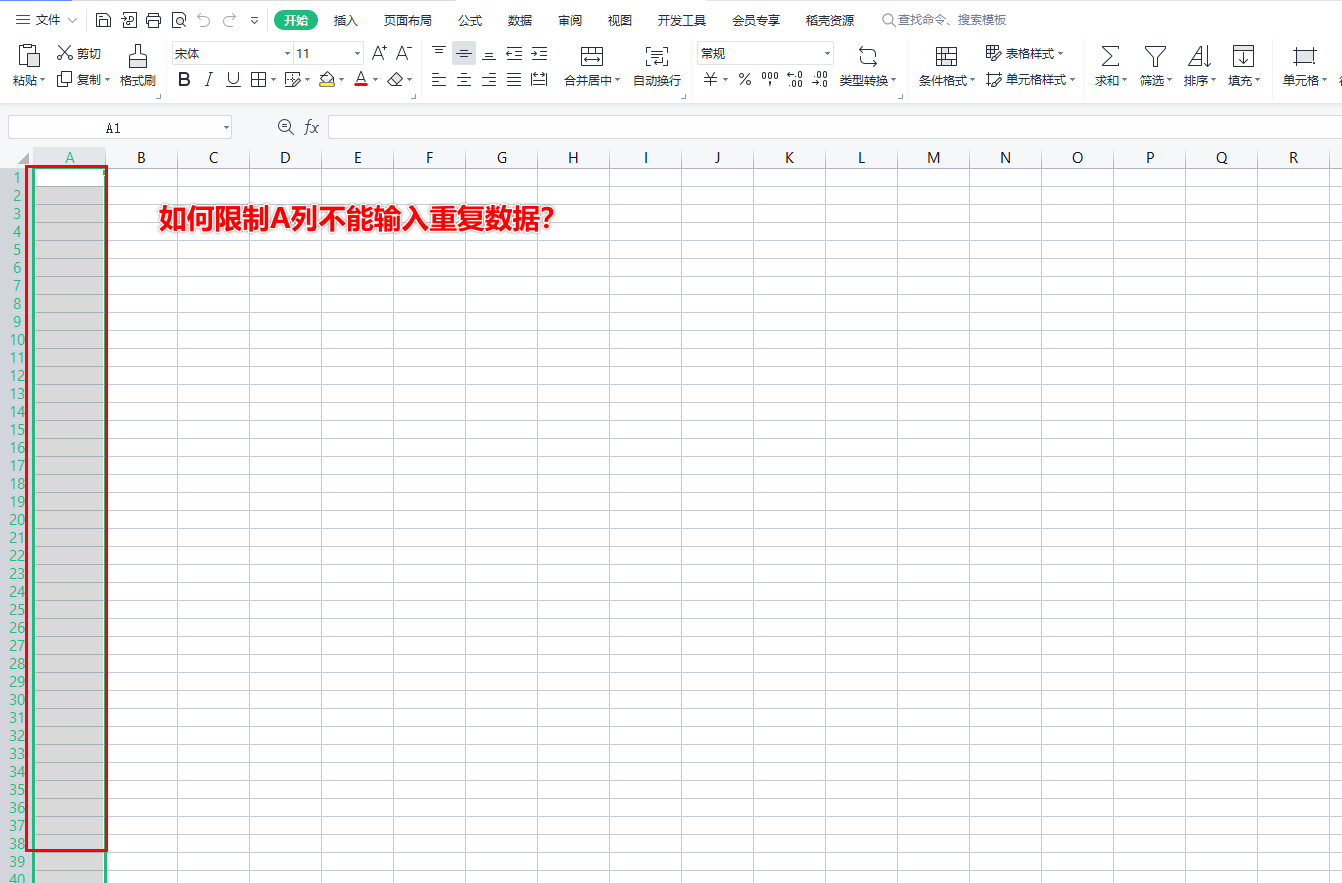Click the eraser Clear icon

[x=396, y=80]
